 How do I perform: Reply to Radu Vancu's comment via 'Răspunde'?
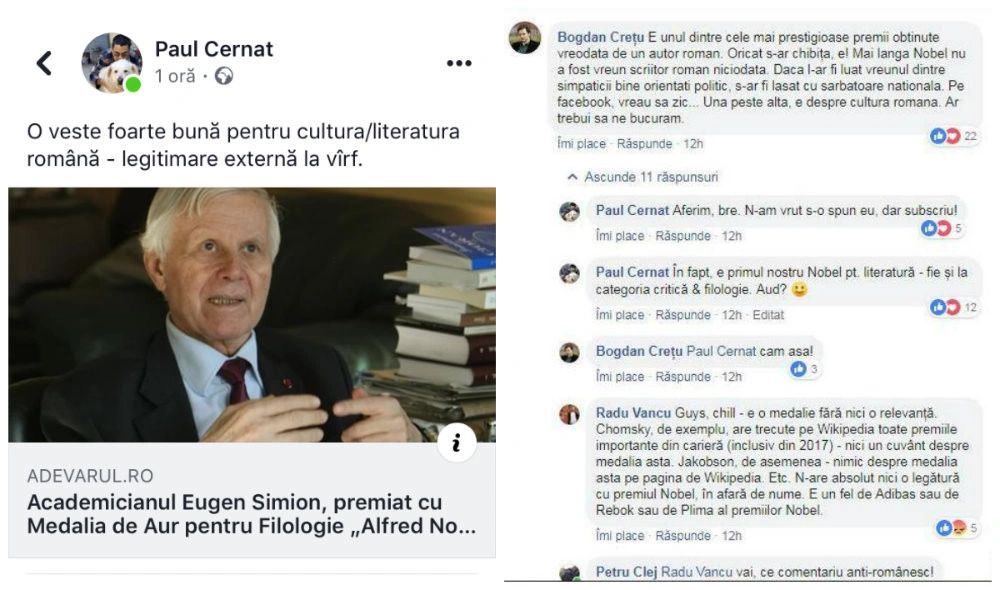click(683, 536)
